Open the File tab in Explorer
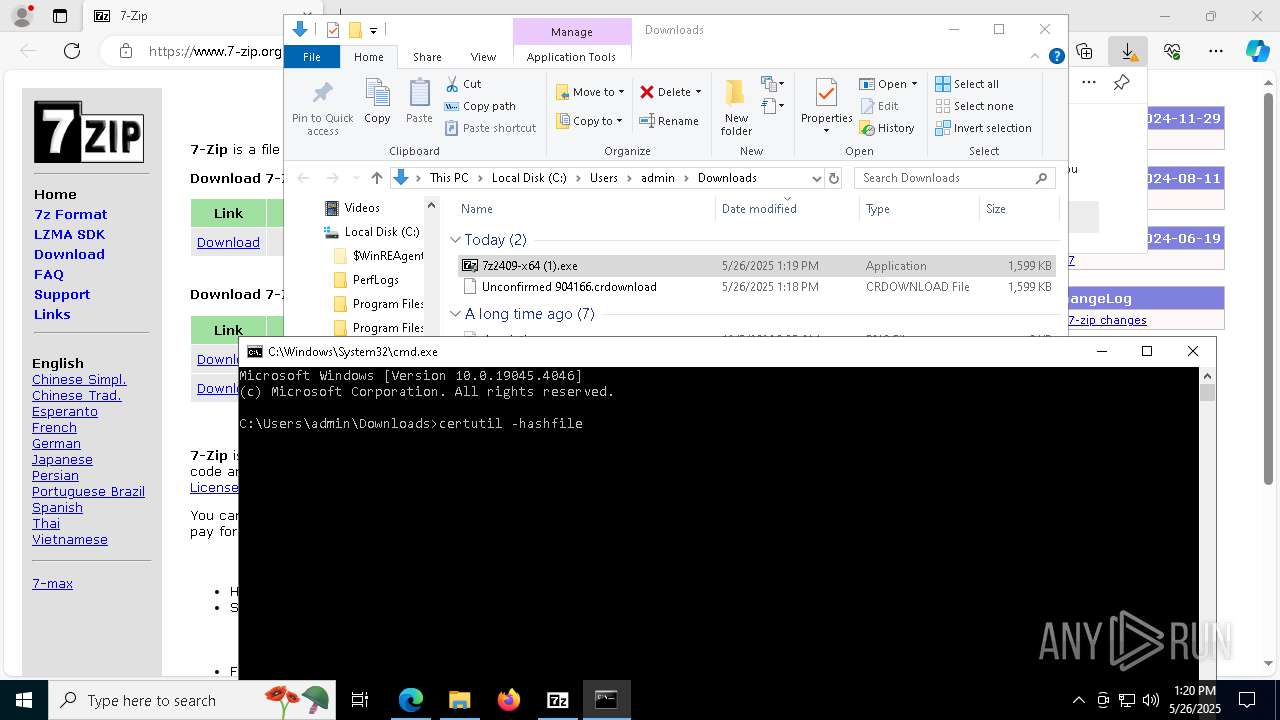The image size is (1280, 720). coord(312,57)
